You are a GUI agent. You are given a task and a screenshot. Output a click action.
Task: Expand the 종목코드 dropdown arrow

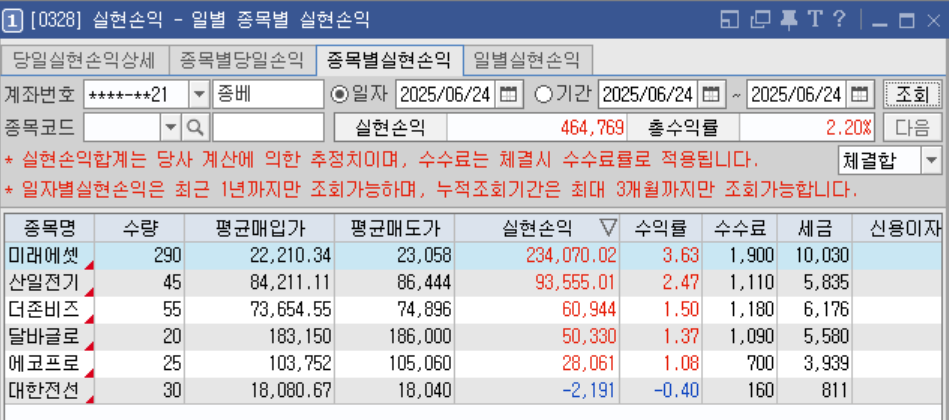[169, 127]
